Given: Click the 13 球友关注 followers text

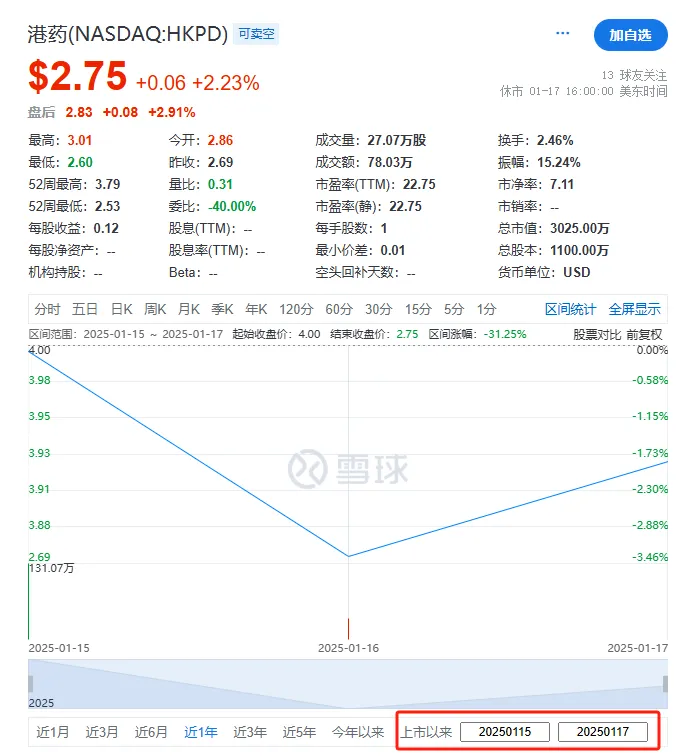Looking at the screenshot, I should point(634,75).
